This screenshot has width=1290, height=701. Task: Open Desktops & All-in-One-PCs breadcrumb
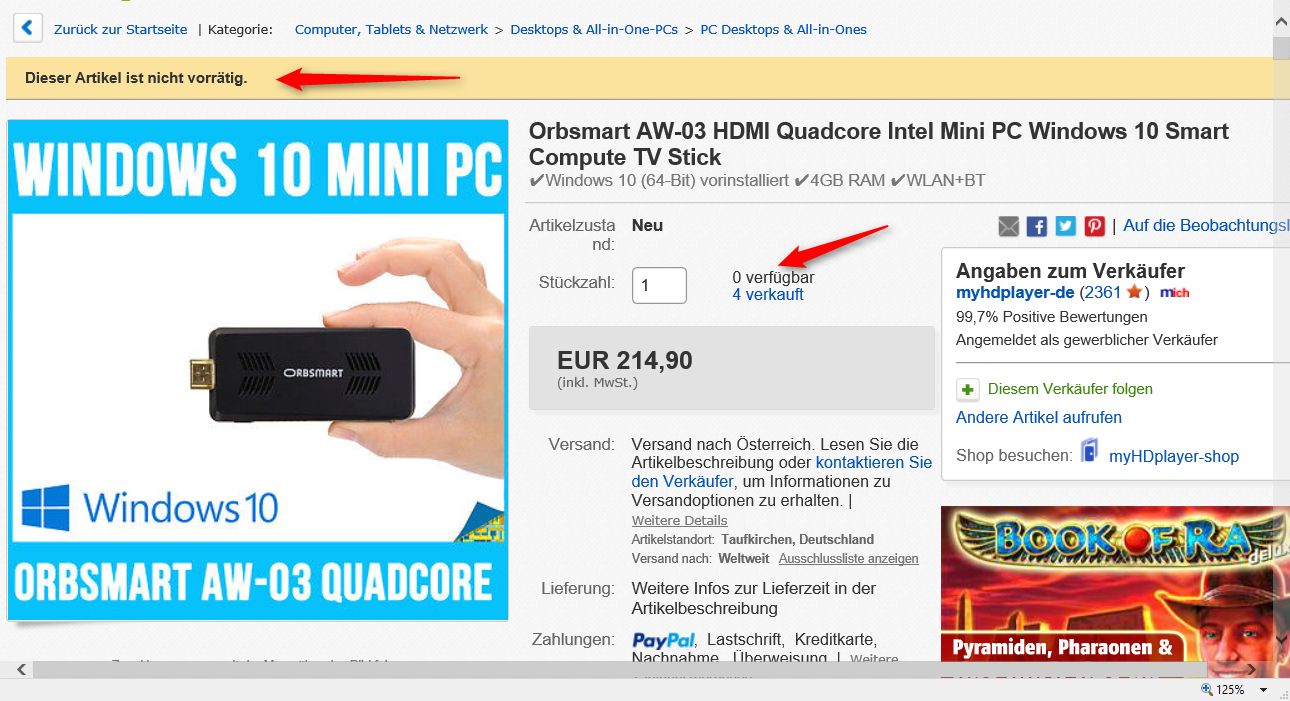594,29
